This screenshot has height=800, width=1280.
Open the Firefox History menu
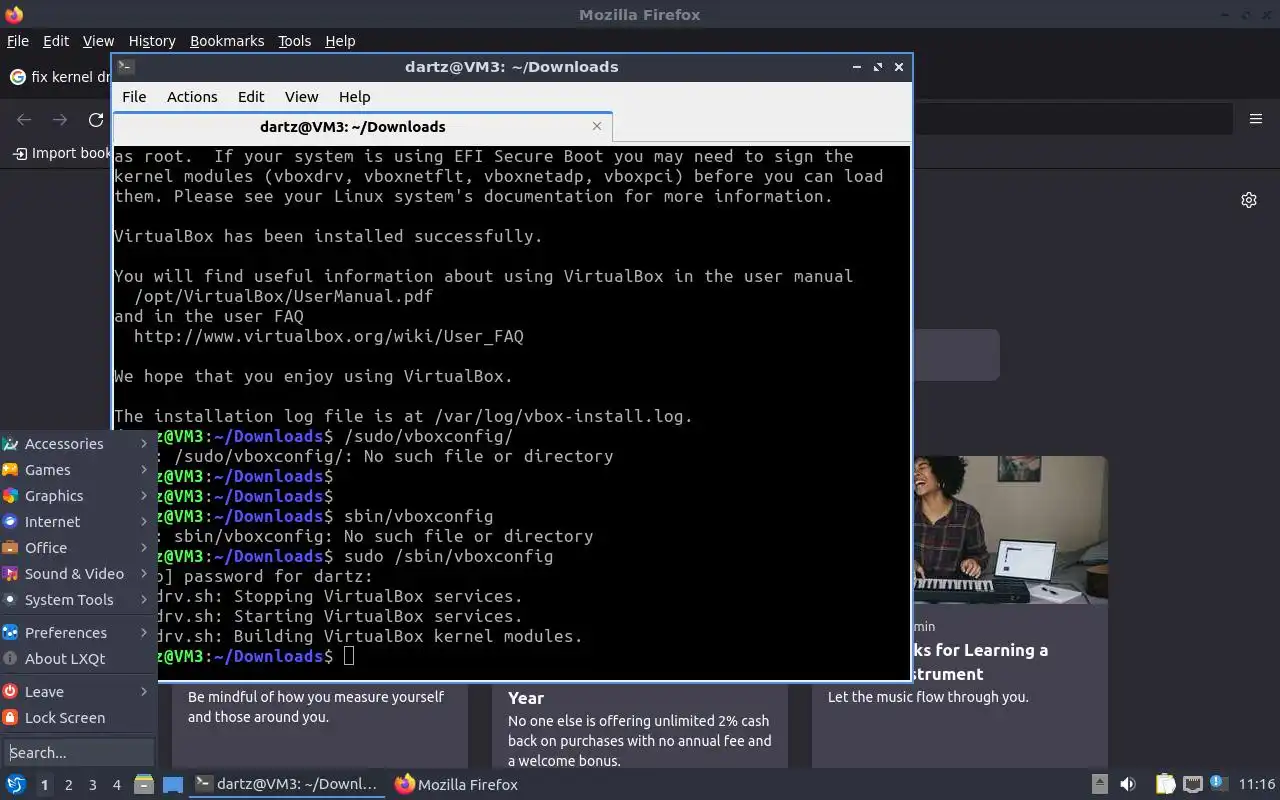(152, 41)
